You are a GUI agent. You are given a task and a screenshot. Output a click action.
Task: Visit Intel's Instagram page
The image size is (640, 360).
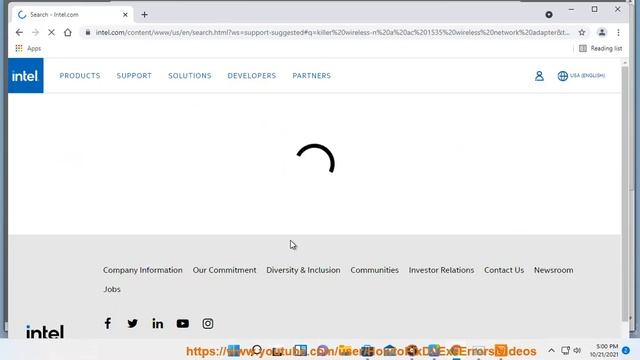tap(208, 323)
